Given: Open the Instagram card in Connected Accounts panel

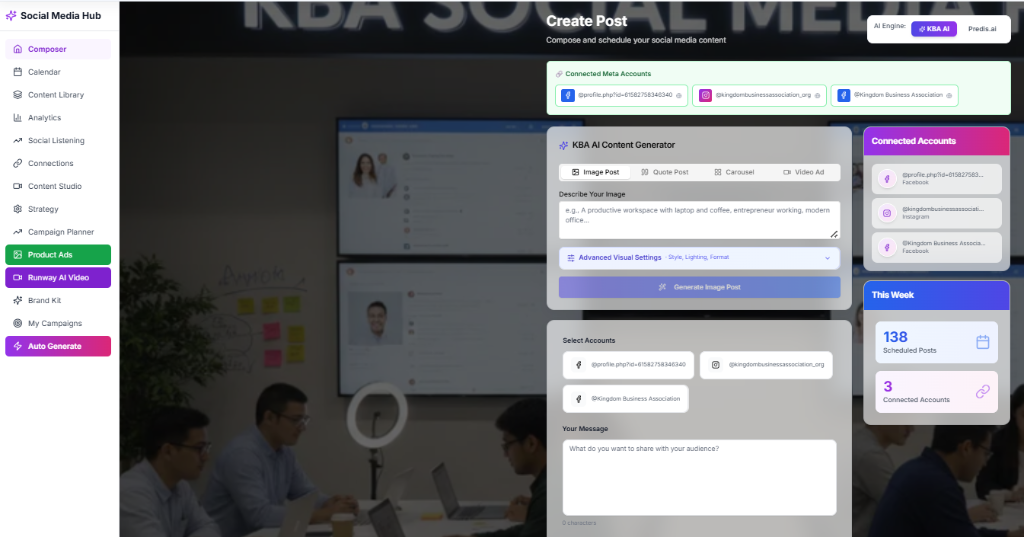Looking at the screenshot, I should (x=936, y=213).
